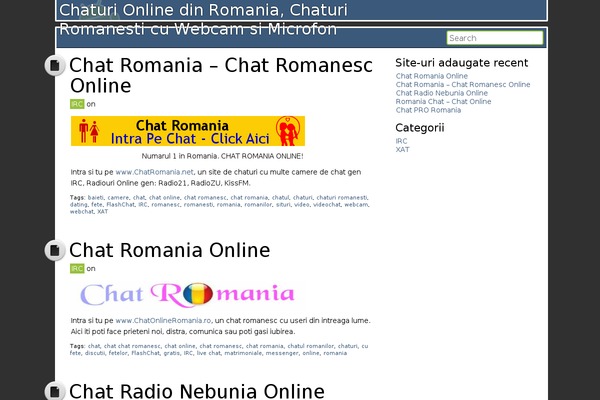This screenshot has width=600, height=400.
Task: Visit the www.ChatOnlineRomania.ro link
Action: tap(163, 321)
